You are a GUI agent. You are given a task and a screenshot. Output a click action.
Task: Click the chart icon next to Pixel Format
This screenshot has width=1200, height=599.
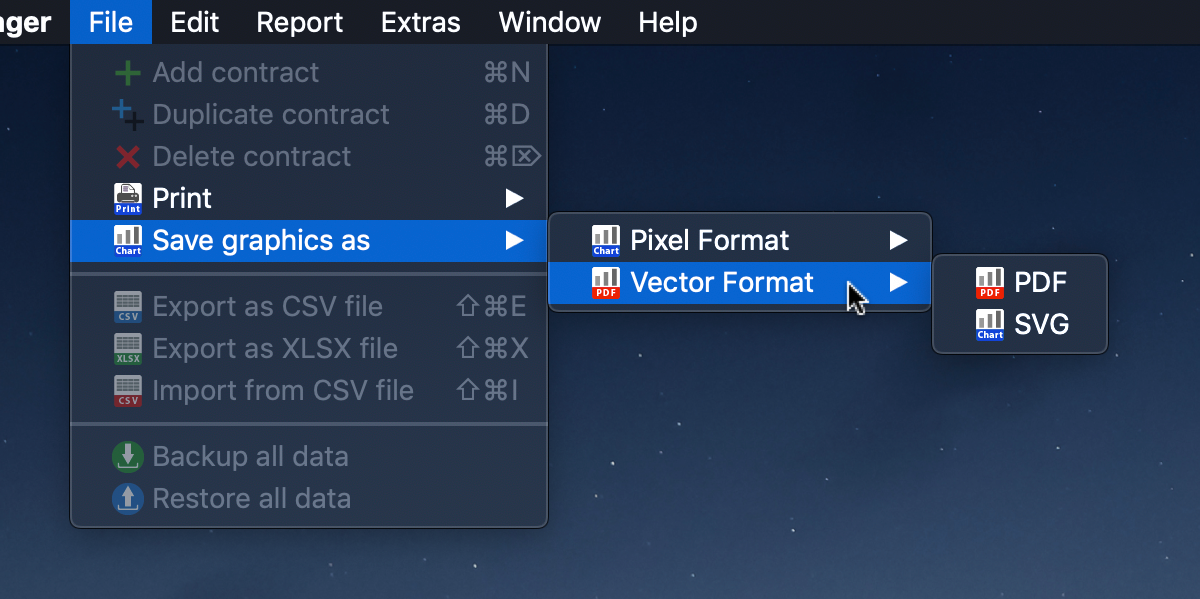(606, 241)
